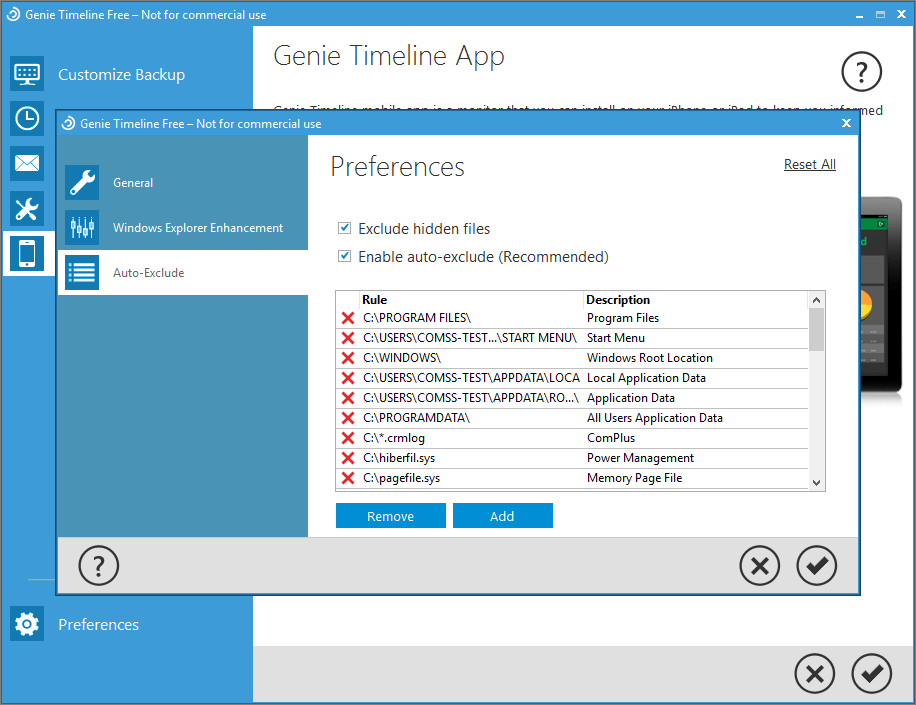Click red X beside C:\*.crmlog rule
This screenshot has height=705, width=916.
(348, 438)
